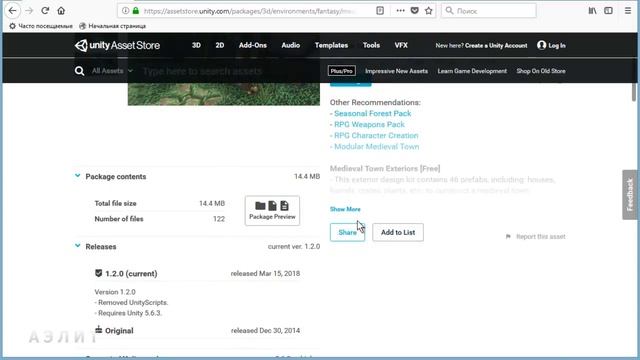This screenshot has height=360, width=640.
Task: Open the VFX category menu
Action: [401, 45]
